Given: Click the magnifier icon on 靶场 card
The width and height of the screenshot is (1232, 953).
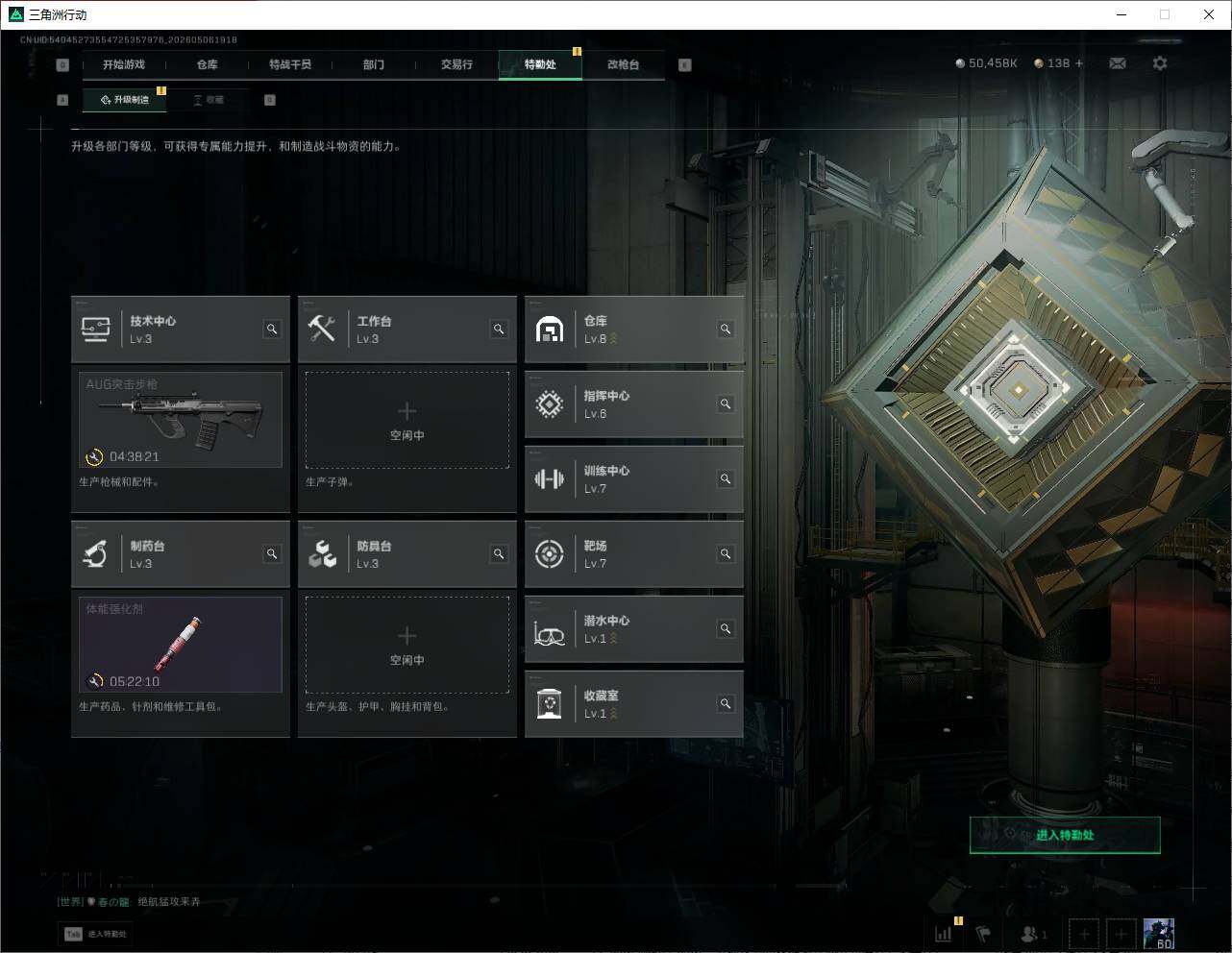Looking at the screenshot, I should [x=726, y=554].
